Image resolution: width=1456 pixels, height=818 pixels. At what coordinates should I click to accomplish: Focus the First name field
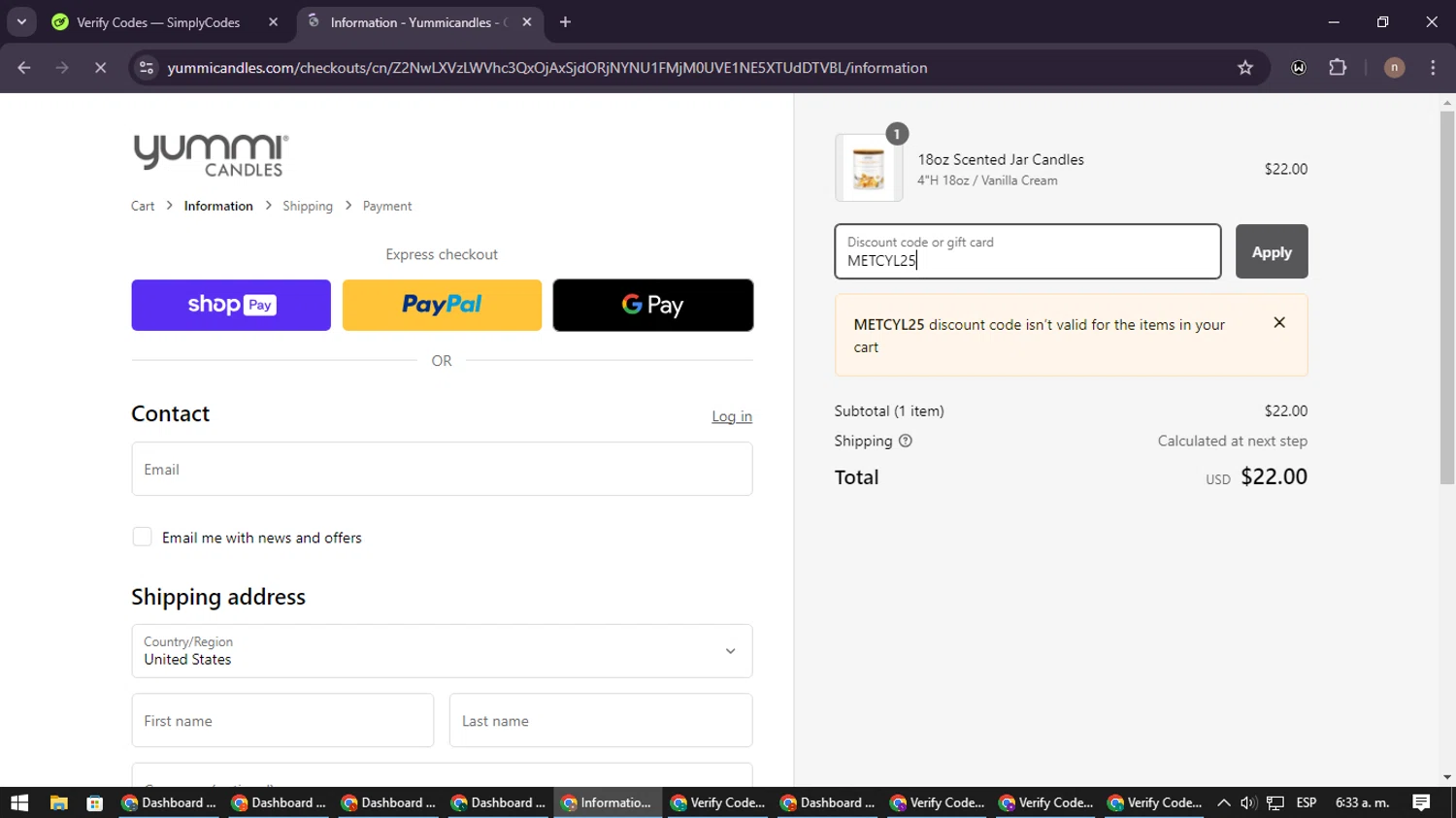pyautogui.click(x=282, y=720)
